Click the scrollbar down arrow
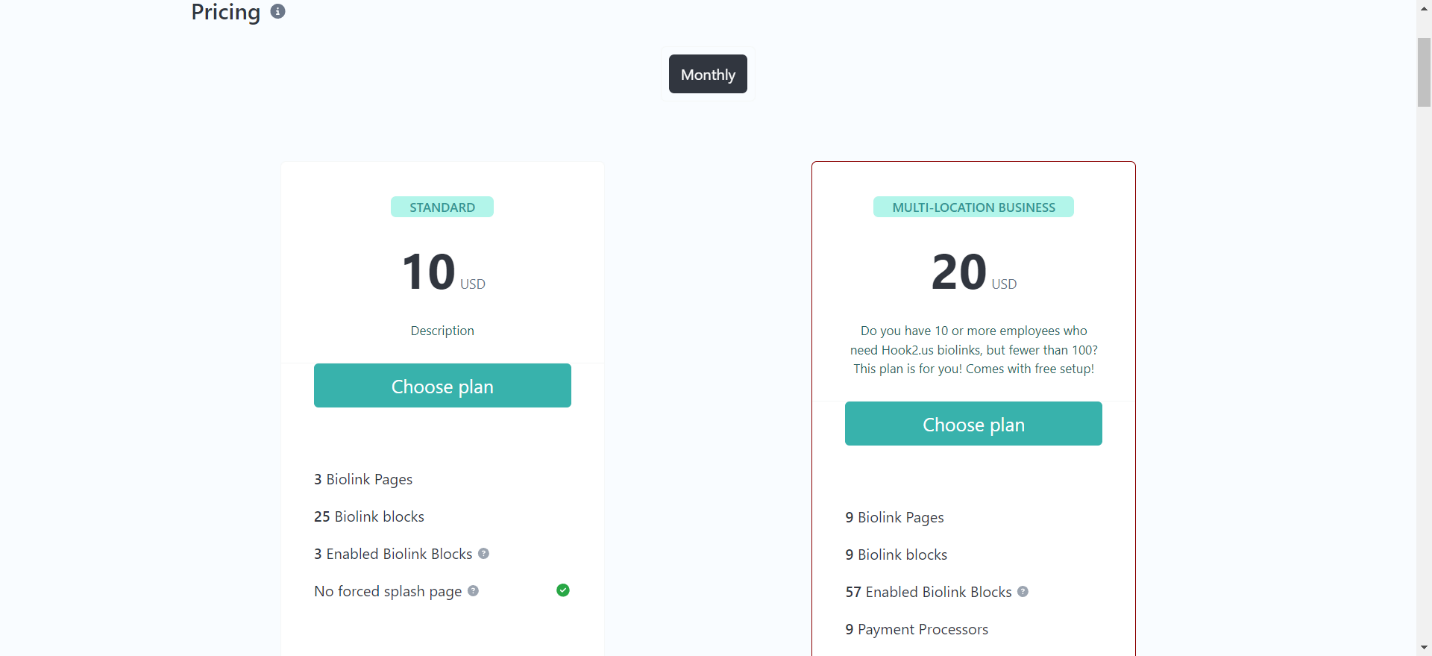This screenshot has width=1432, height=656. tap(1424, 647)
